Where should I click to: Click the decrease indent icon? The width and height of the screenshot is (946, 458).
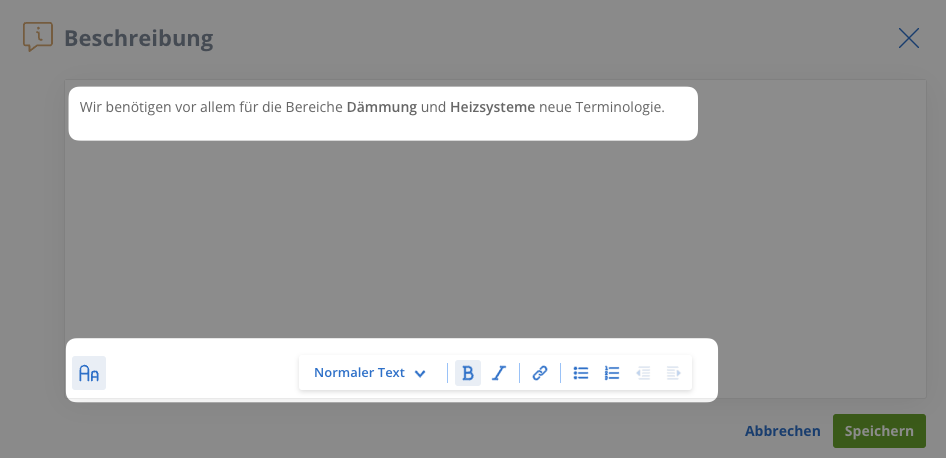[x=643, y=373]
